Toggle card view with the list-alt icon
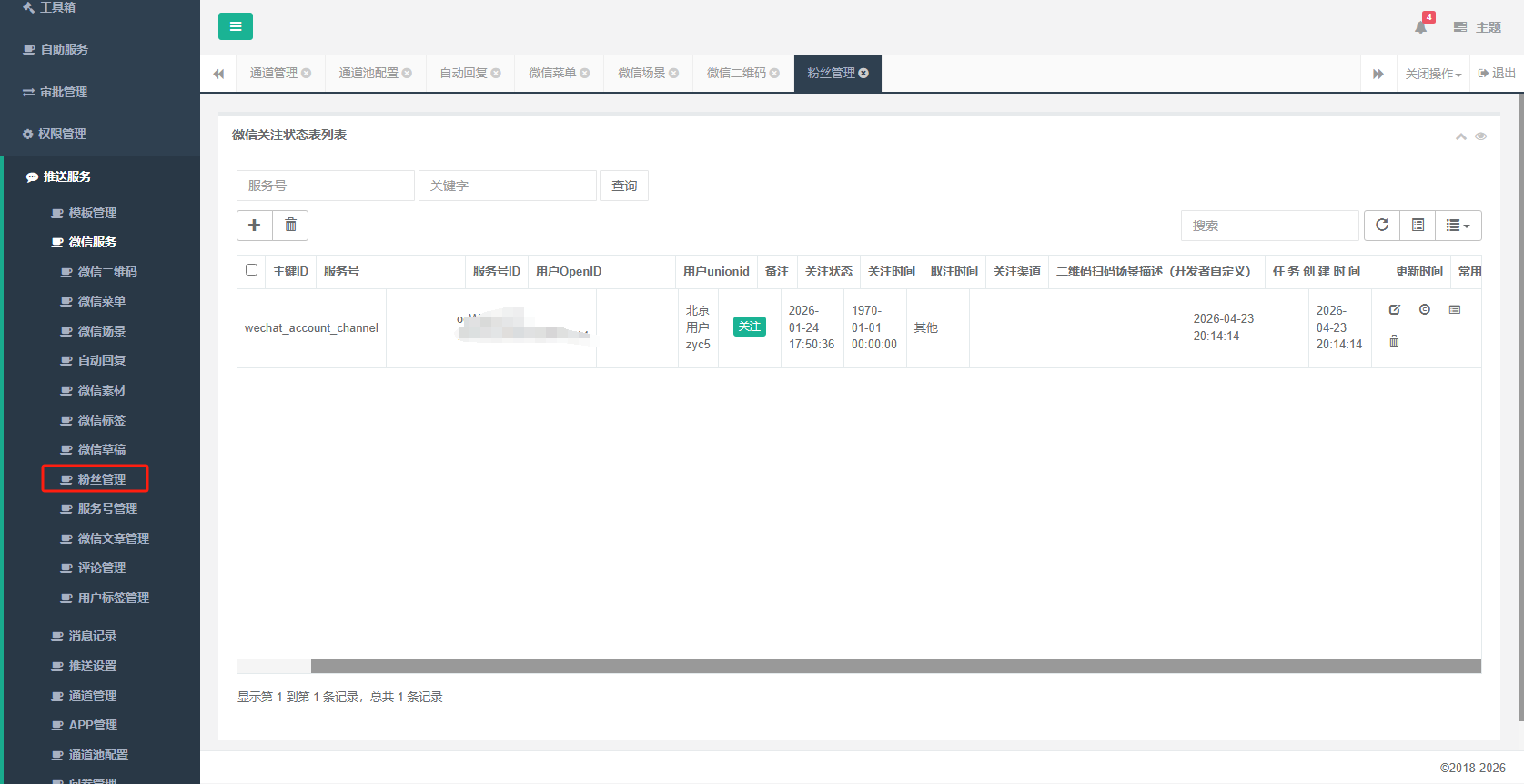 [1418, 226]
